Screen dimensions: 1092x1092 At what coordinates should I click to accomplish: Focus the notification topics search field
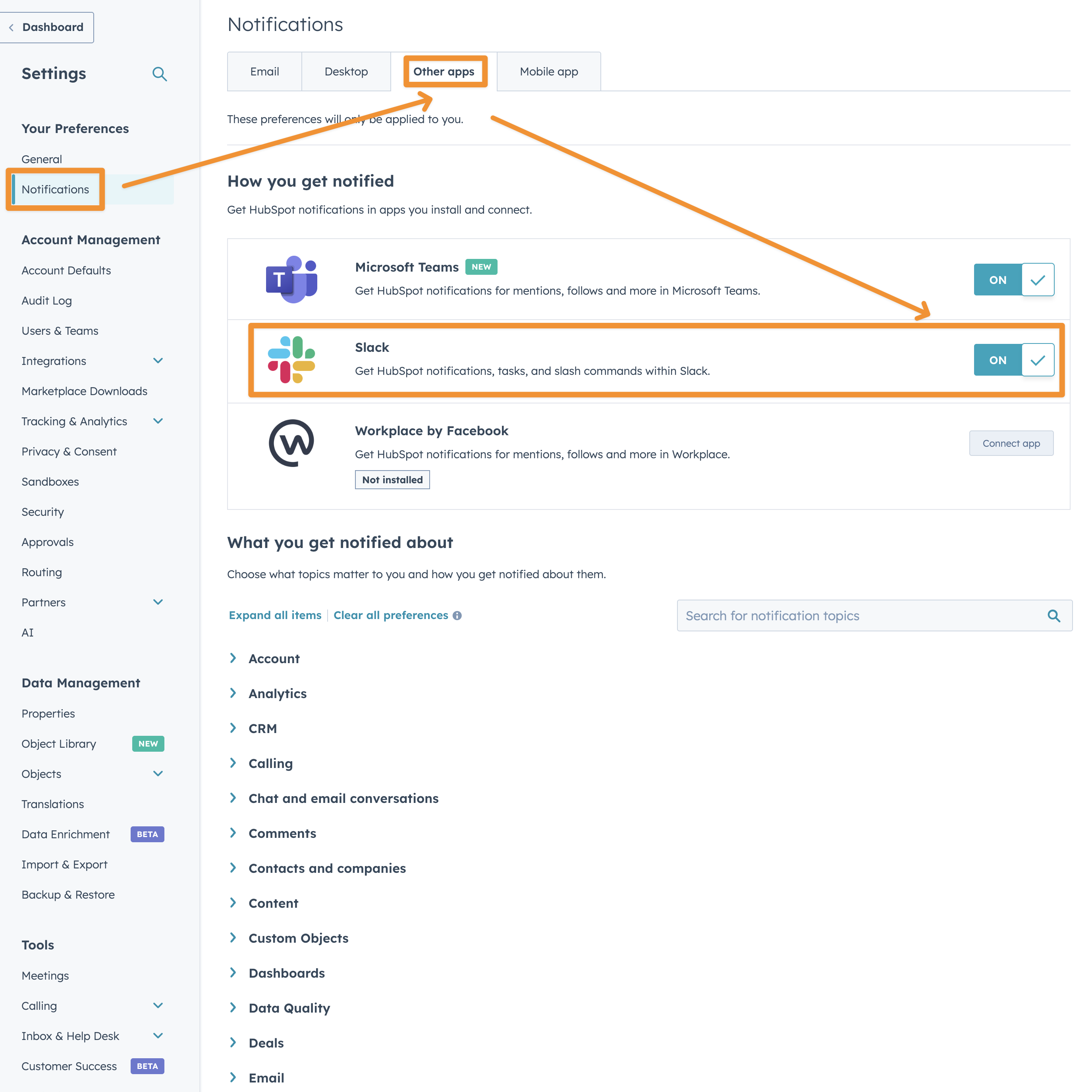[859, 615]
